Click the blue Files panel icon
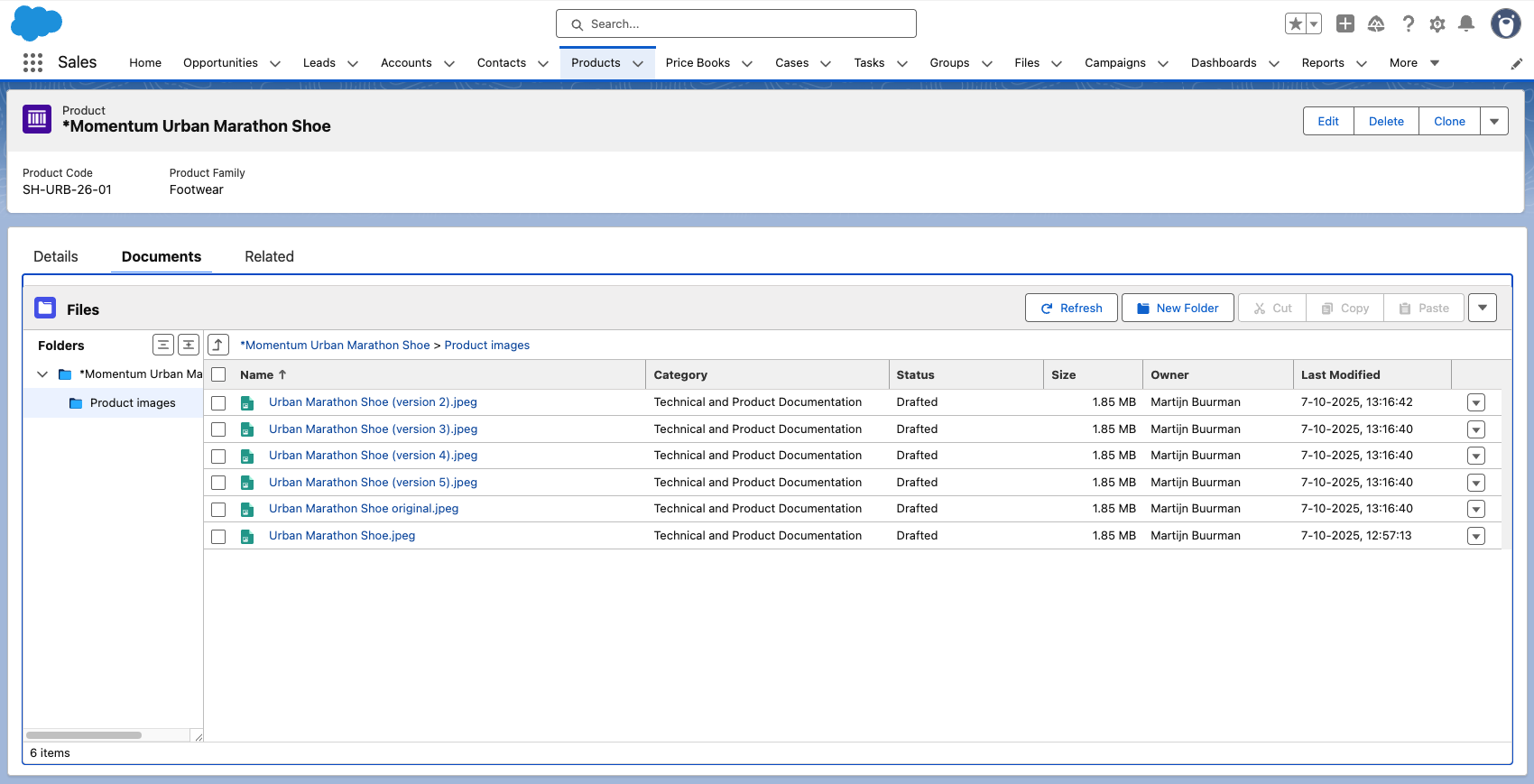Viewport: 1534px width, 784px height. coord(45,308)
